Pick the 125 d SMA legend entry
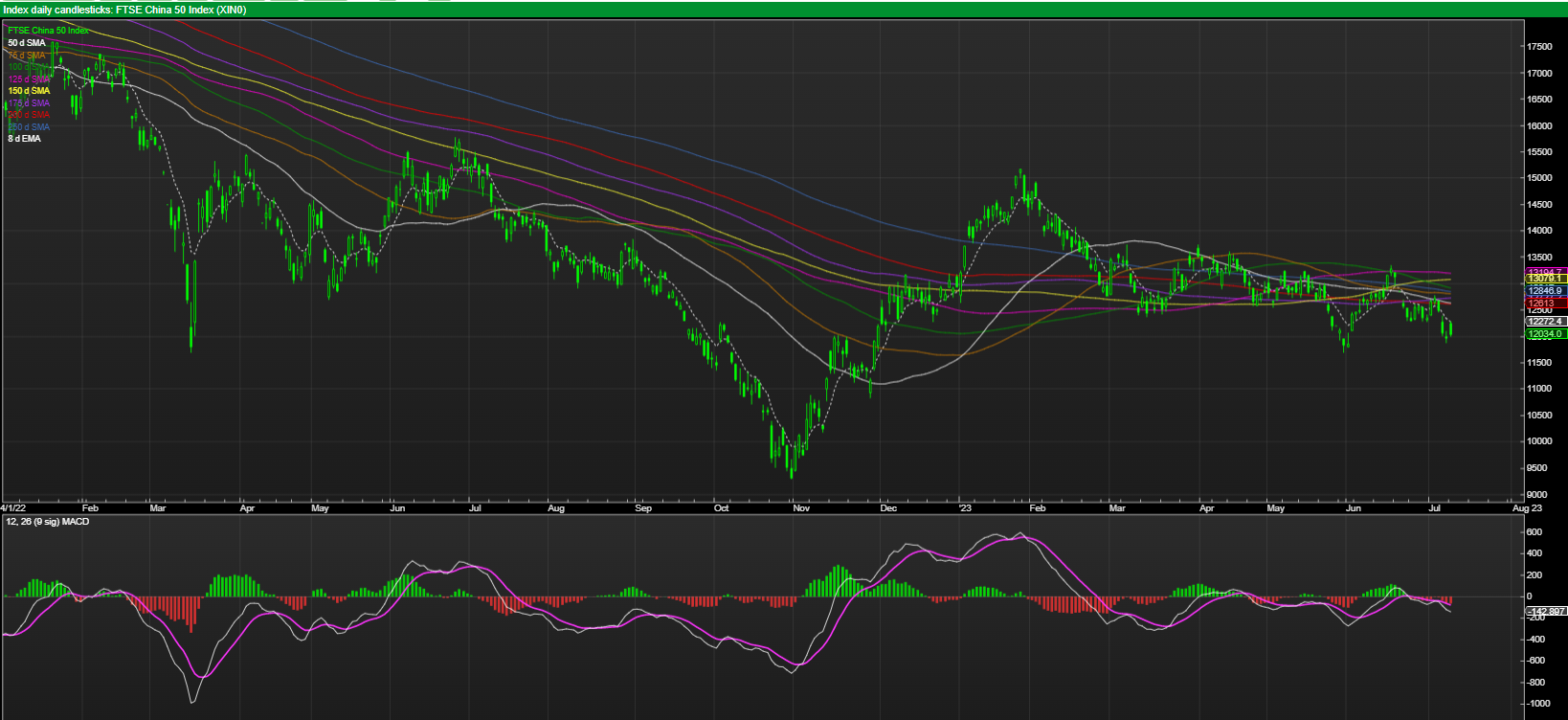1568x720 pixels. pyautogui.click(x=29, y=79)
